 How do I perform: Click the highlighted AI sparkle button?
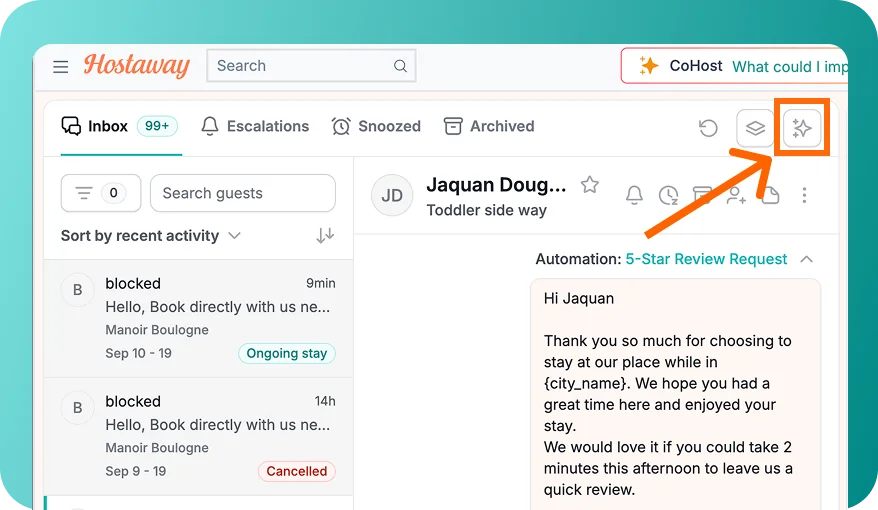(802, 128)
